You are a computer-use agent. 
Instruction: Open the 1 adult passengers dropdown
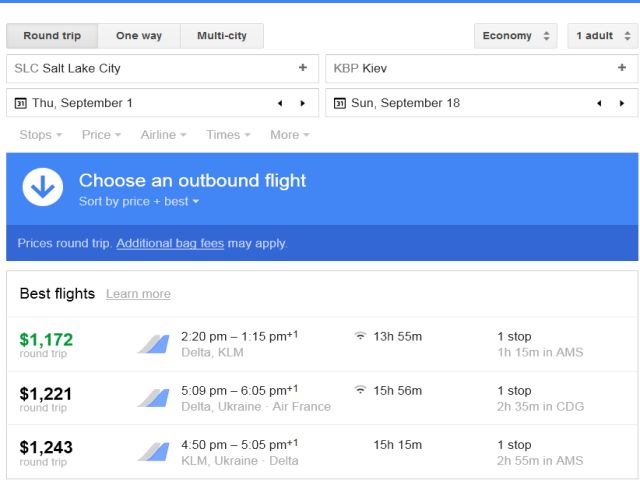point(602,36)
